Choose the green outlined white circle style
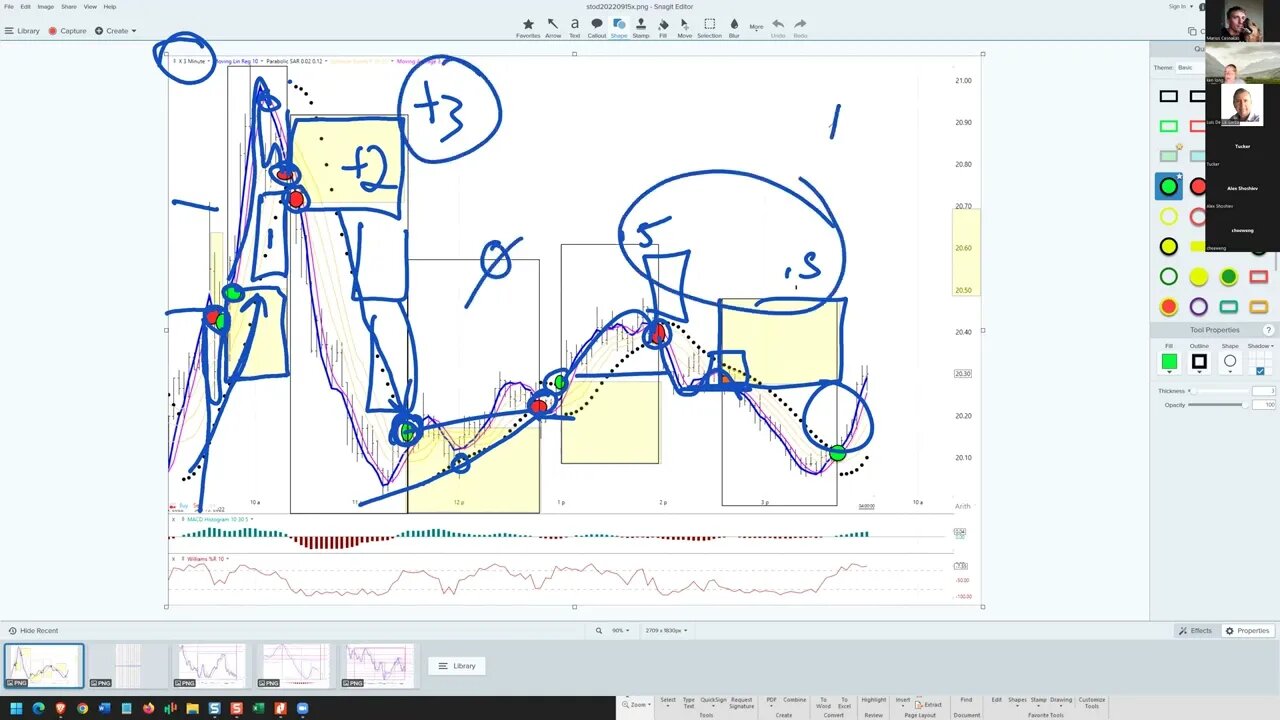The height and width of the screenshot is (720, 1280). pos(1168,276)
